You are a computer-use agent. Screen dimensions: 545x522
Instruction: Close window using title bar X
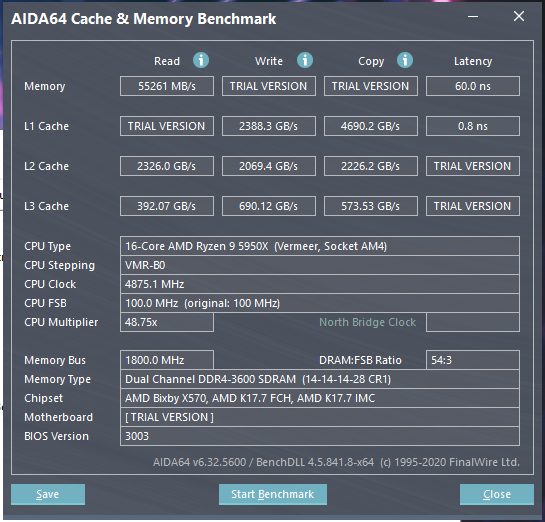point(519,16)
